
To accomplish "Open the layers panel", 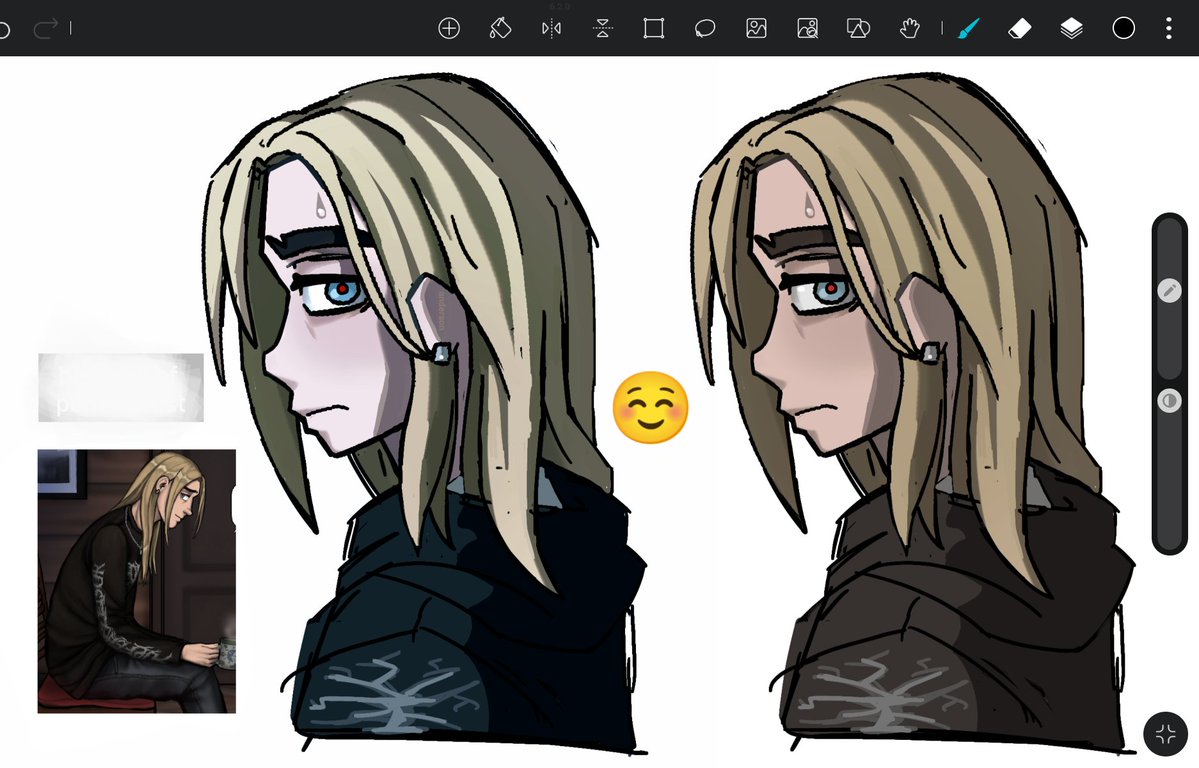I will (1071, 29).
